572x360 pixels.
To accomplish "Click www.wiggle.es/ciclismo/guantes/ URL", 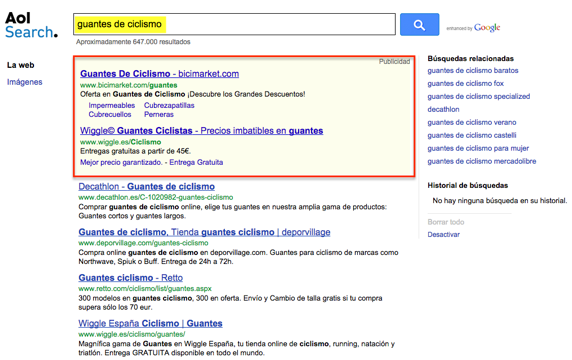I will tap(132, 334).
